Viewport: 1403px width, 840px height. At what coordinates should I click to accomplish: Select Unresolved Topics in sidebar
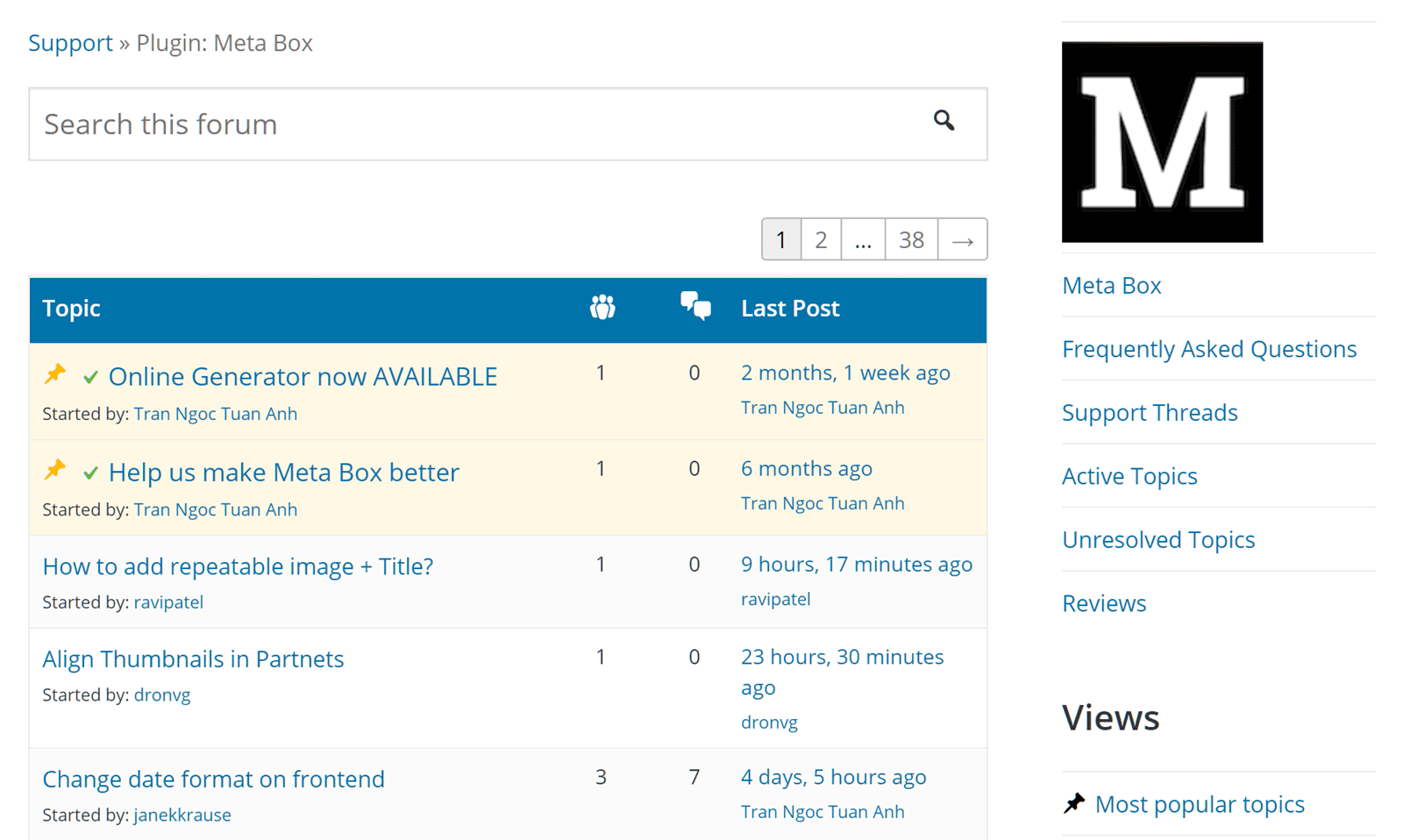tap(1158, 540)
